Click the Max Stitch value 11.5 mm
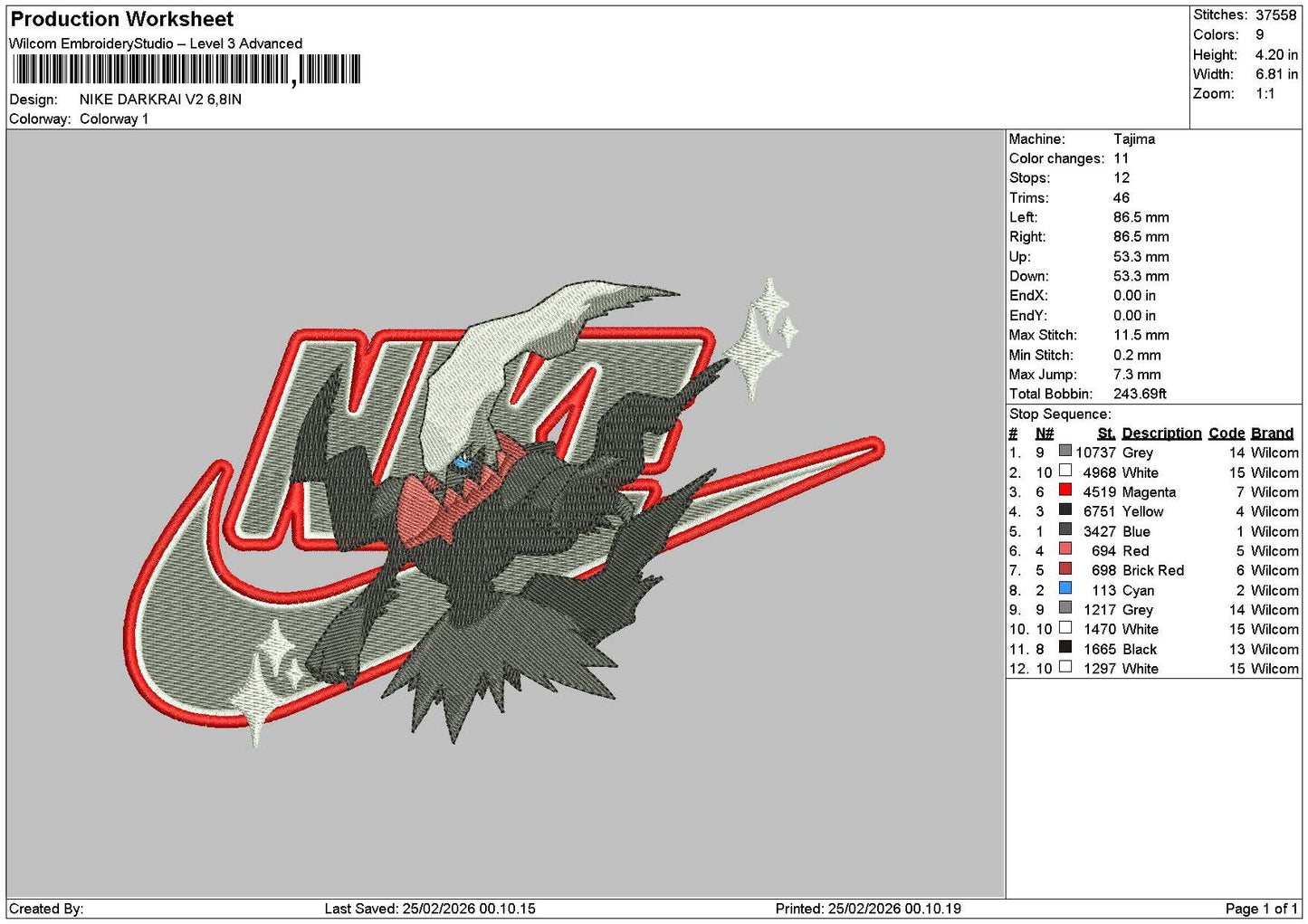 (x=1141, y=335)
